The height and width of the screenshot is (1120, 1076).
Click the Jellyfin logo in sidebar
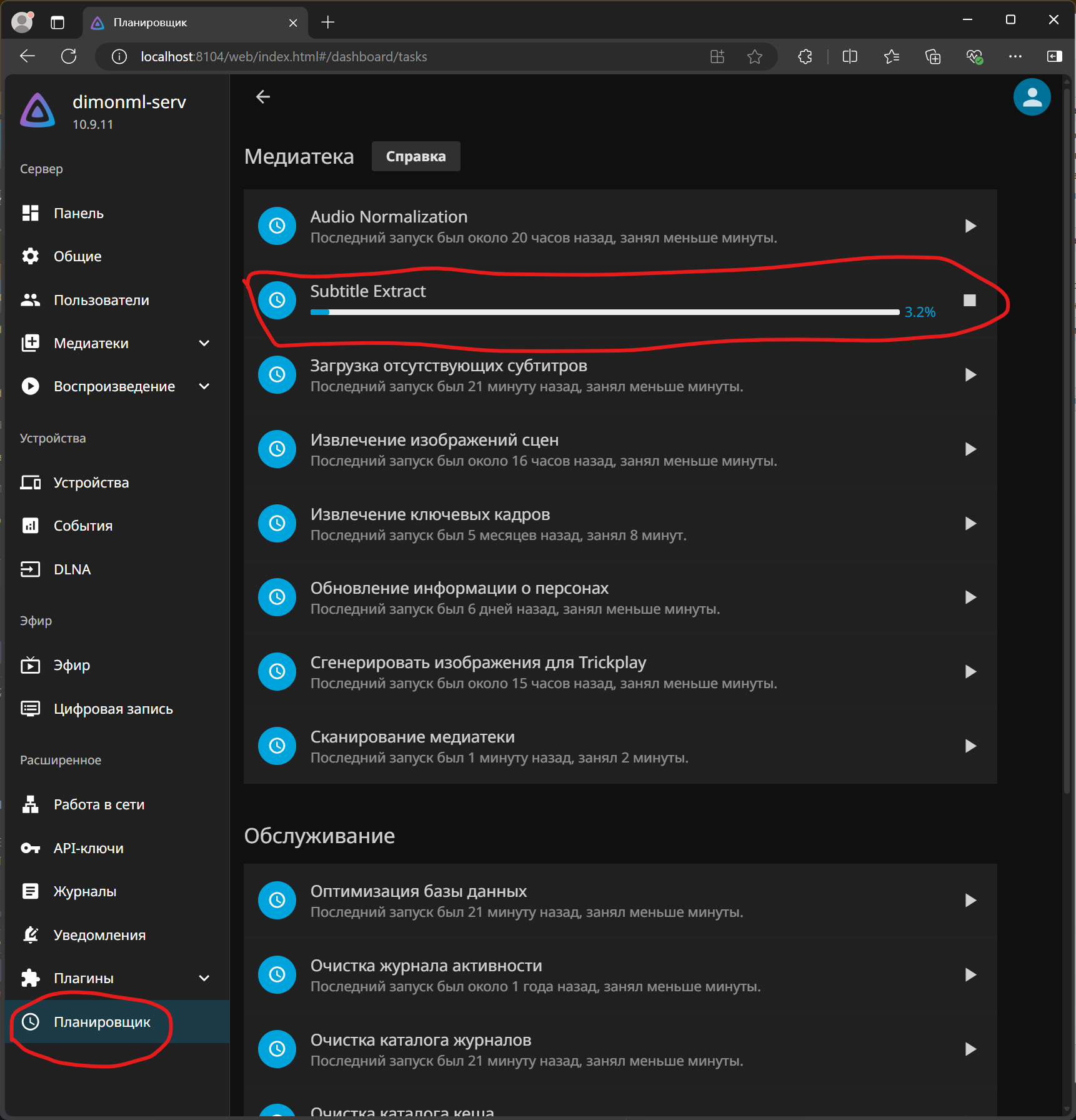coord(37,111)
